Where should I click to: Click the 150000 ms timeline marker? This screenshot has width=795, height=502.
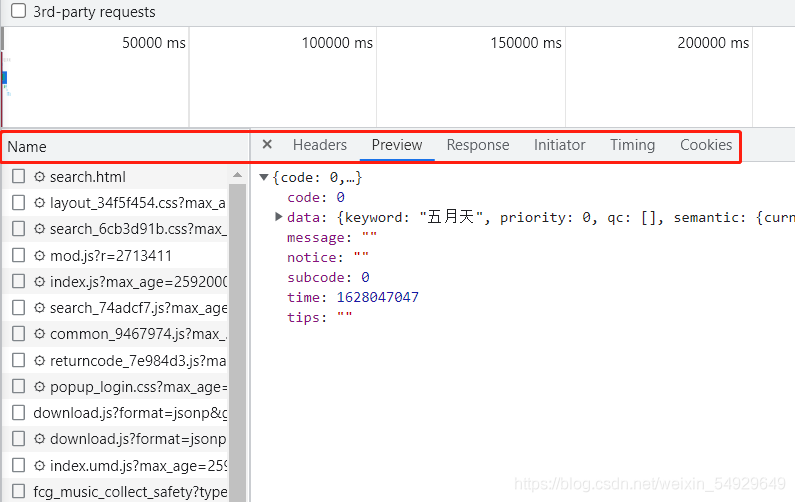(526, 43)
